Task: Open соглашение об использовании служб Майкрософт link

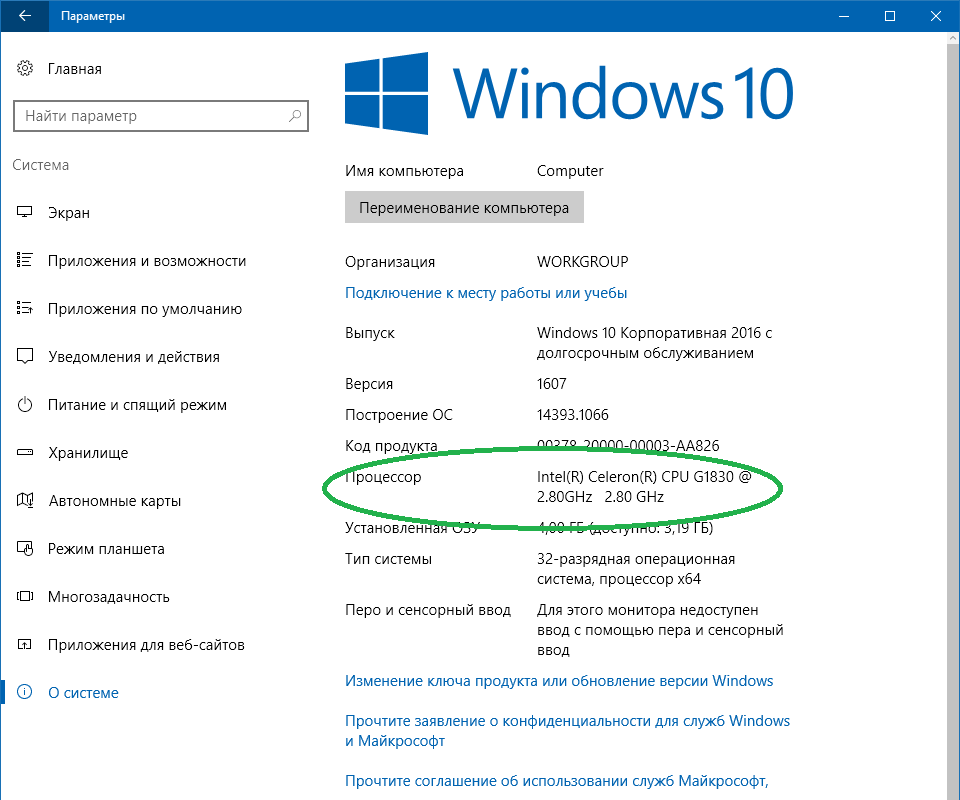Action: [x=557, y=781]
